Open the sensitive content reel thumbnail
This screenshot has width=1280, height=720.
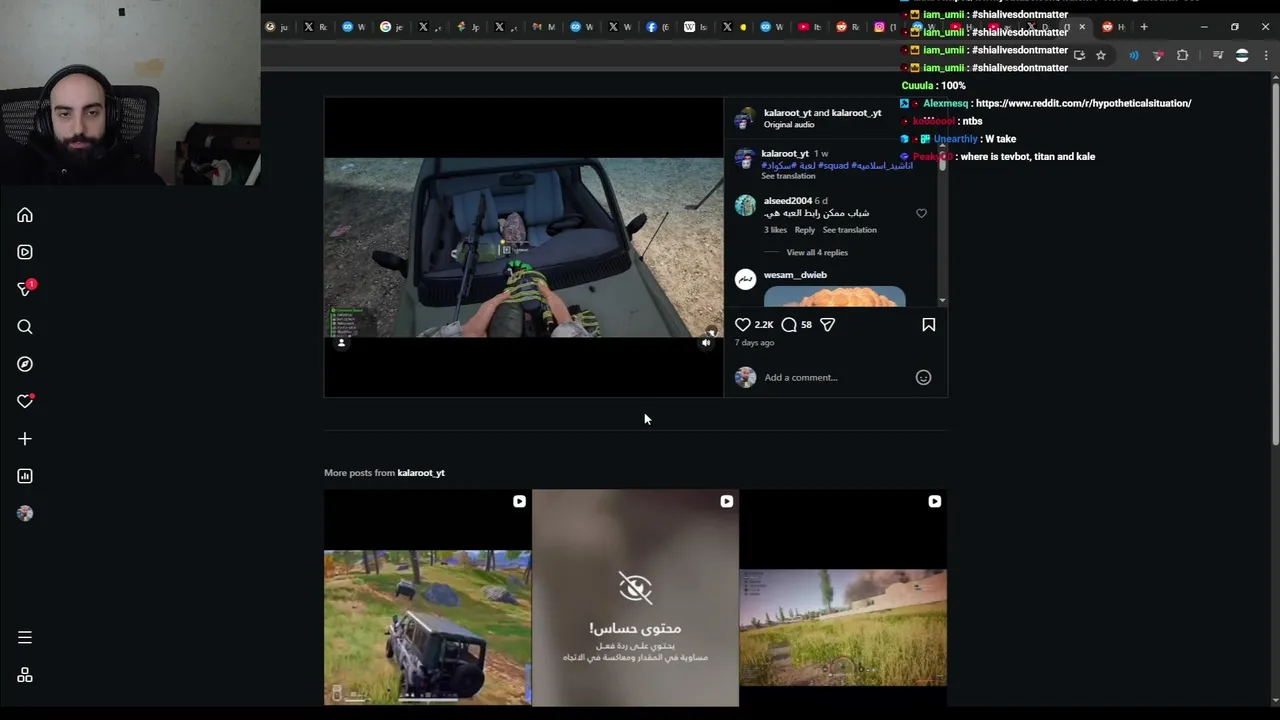635,598
